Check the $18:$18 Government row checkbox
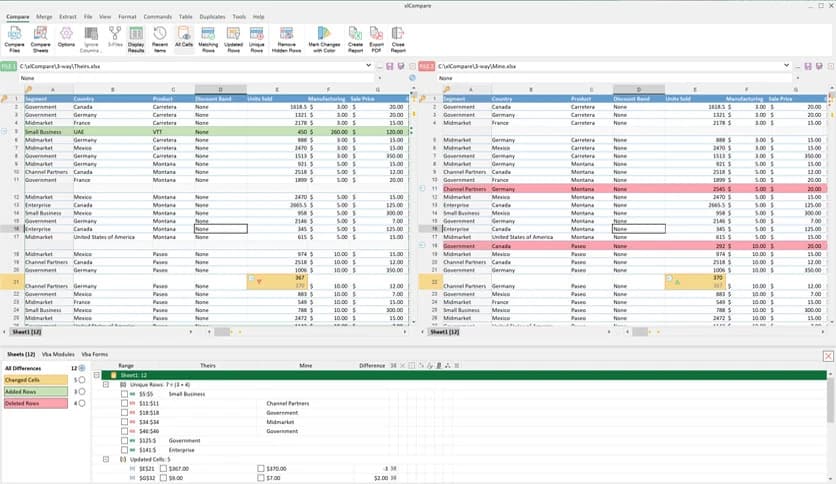Viewport: 836px width, 484px height. 124,413
